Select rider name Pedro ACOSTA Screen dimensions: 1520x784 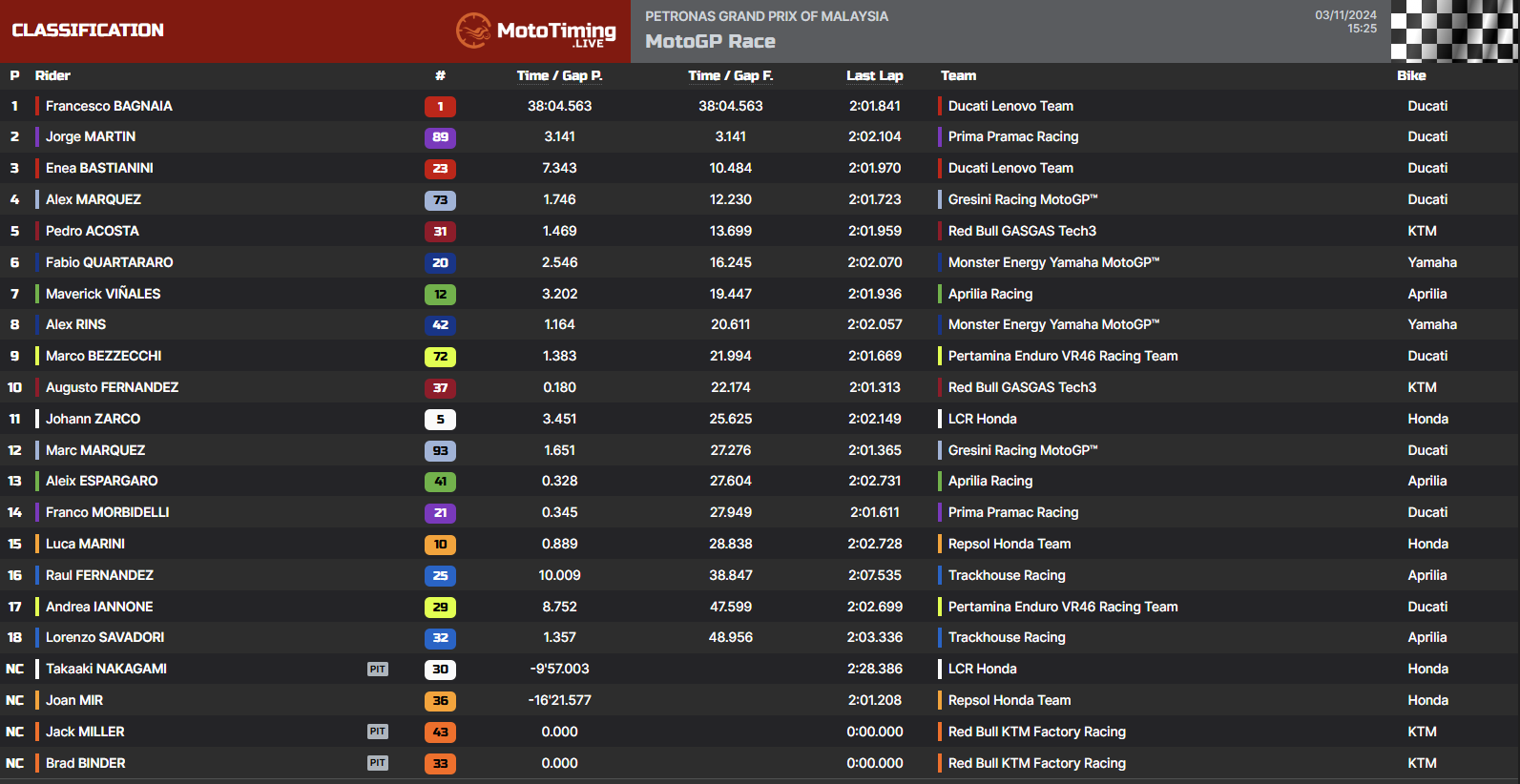pos(93,231)
